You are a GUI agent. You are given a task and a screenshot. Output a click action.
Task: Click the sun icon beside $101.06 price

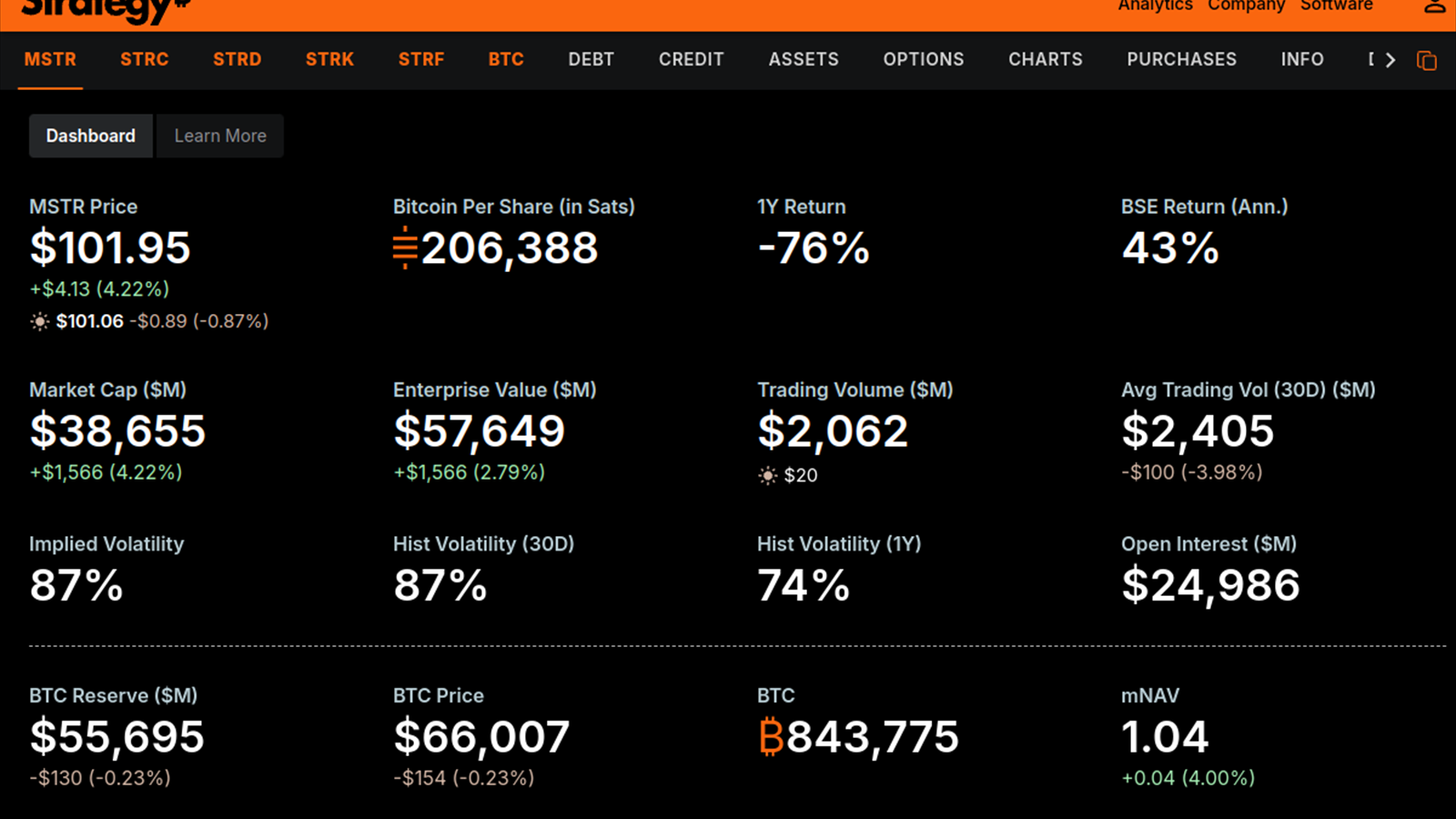point(39,321)
